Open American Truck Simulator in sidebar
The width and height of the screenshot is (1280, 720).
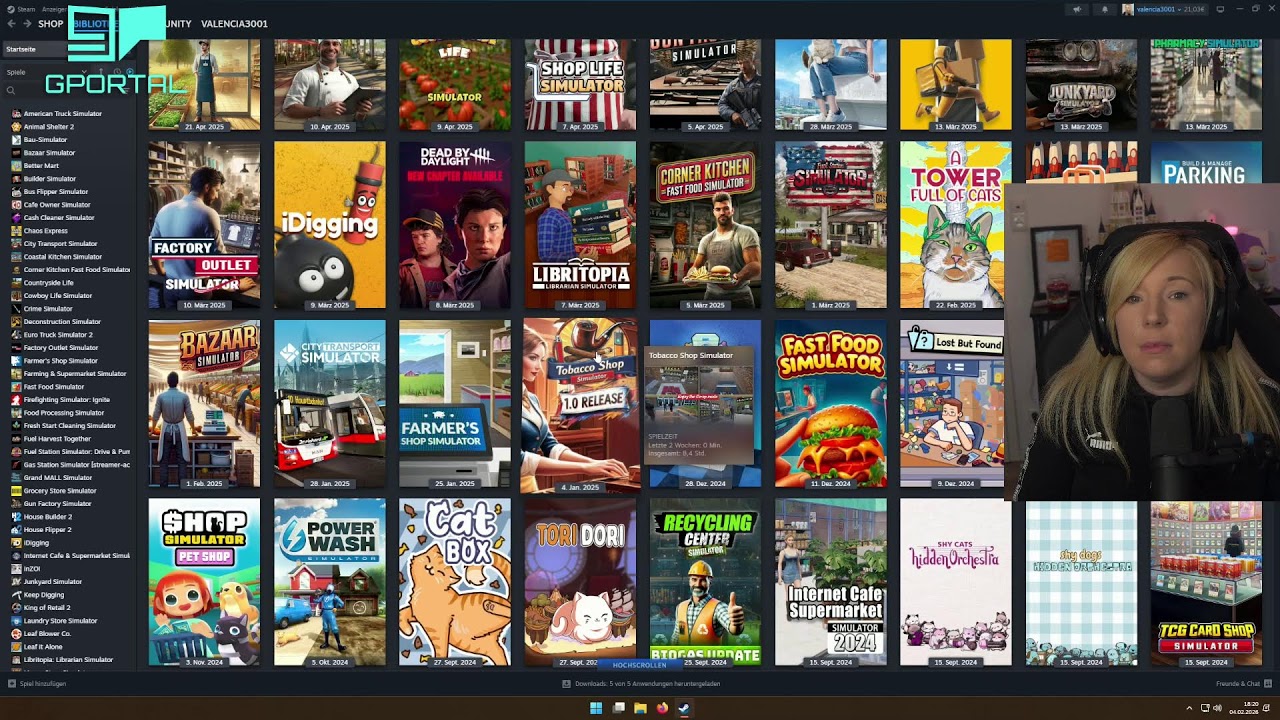(x=63, y=114)
